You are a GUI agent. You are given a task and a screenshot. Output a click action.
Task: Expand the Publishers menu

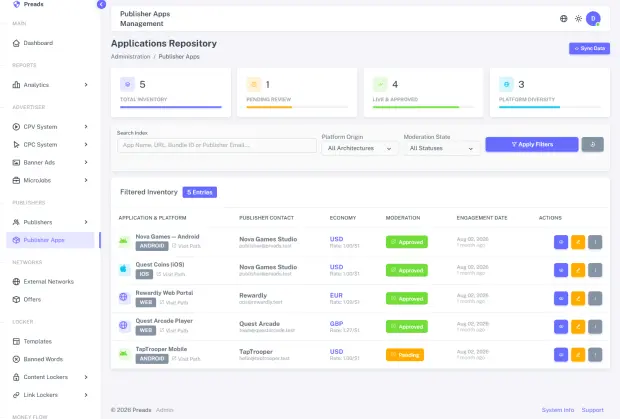(50, 222)
